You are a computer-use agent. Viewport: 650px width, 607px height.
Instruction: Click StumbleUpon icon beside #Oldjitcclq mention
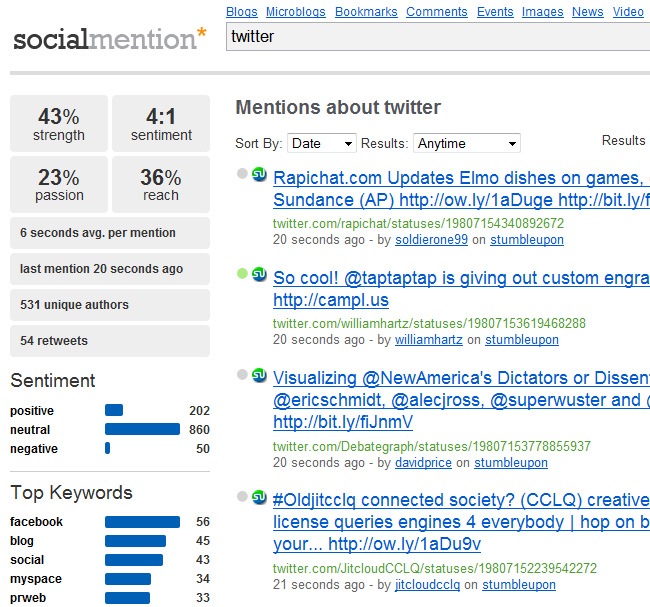click(x=259, y=496)
